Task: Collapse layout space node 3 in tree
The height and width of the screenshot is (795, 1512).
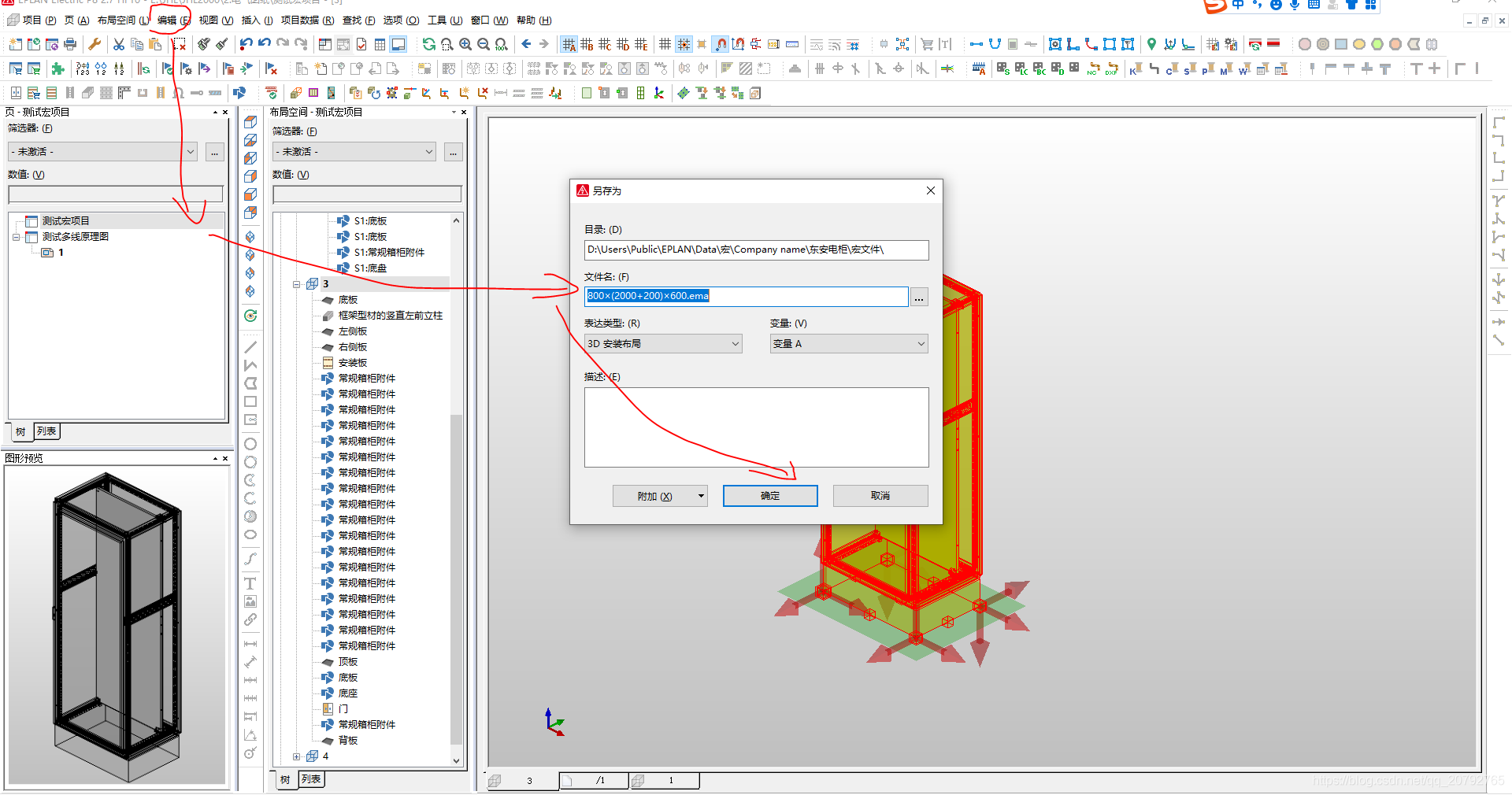Action: 297,284
